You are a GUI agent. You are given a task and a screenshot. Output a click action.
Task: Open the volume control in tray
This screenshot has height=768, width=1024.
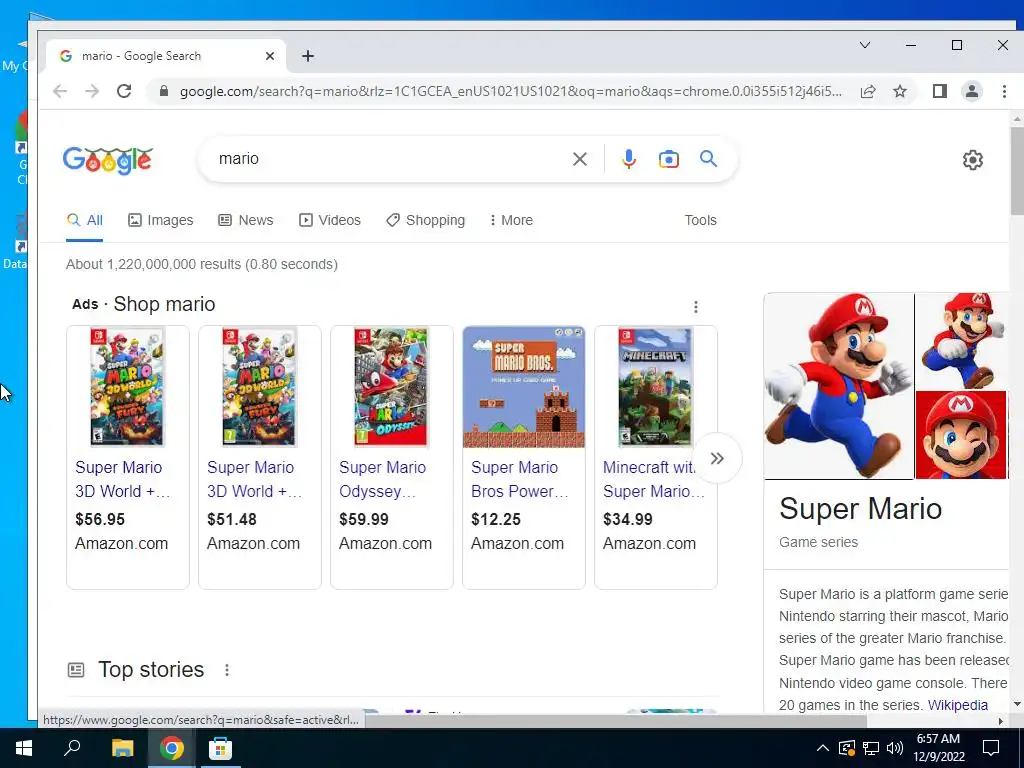(895, 748)
